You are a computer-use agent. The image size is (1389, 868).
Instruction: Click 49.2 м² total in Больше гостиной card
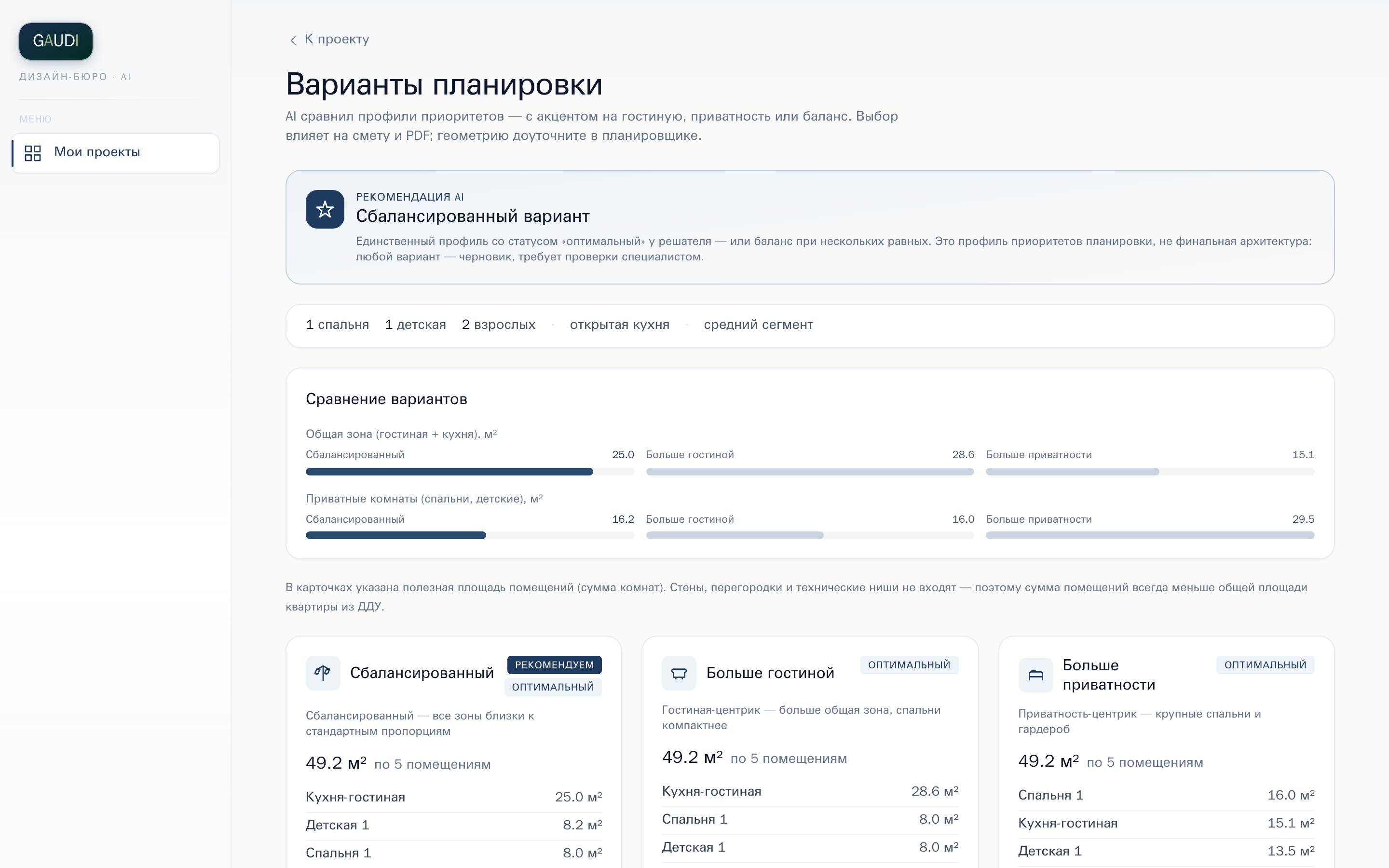(x=692, y=757)
